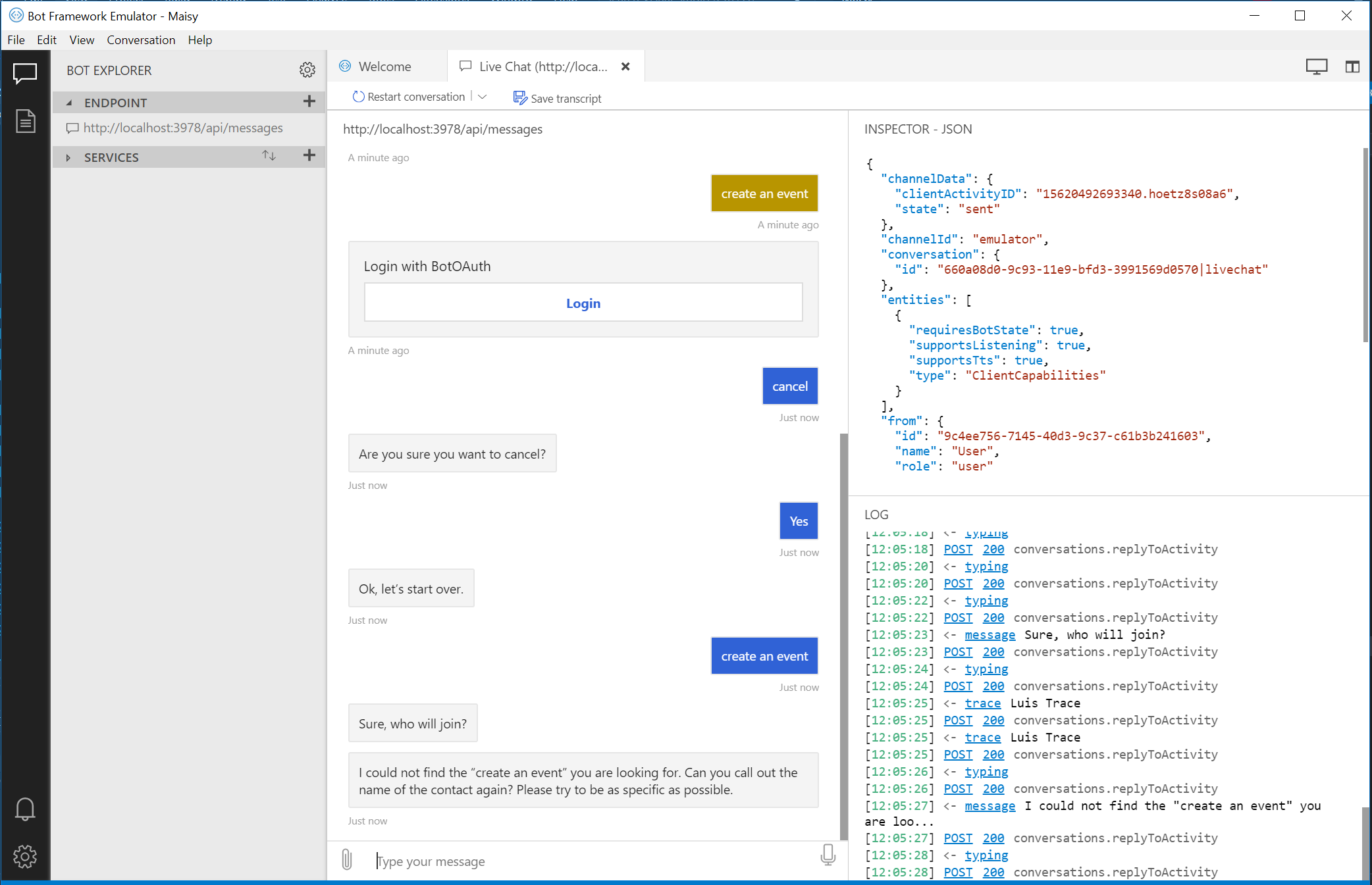Click the Login with BotOAuth button
Screen dimensions: 1372x885
click(583, 303)
